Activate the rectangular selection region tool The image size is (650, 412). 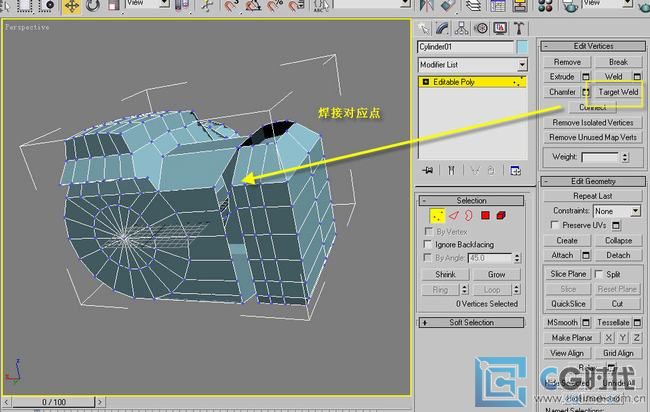coord(24,5)
